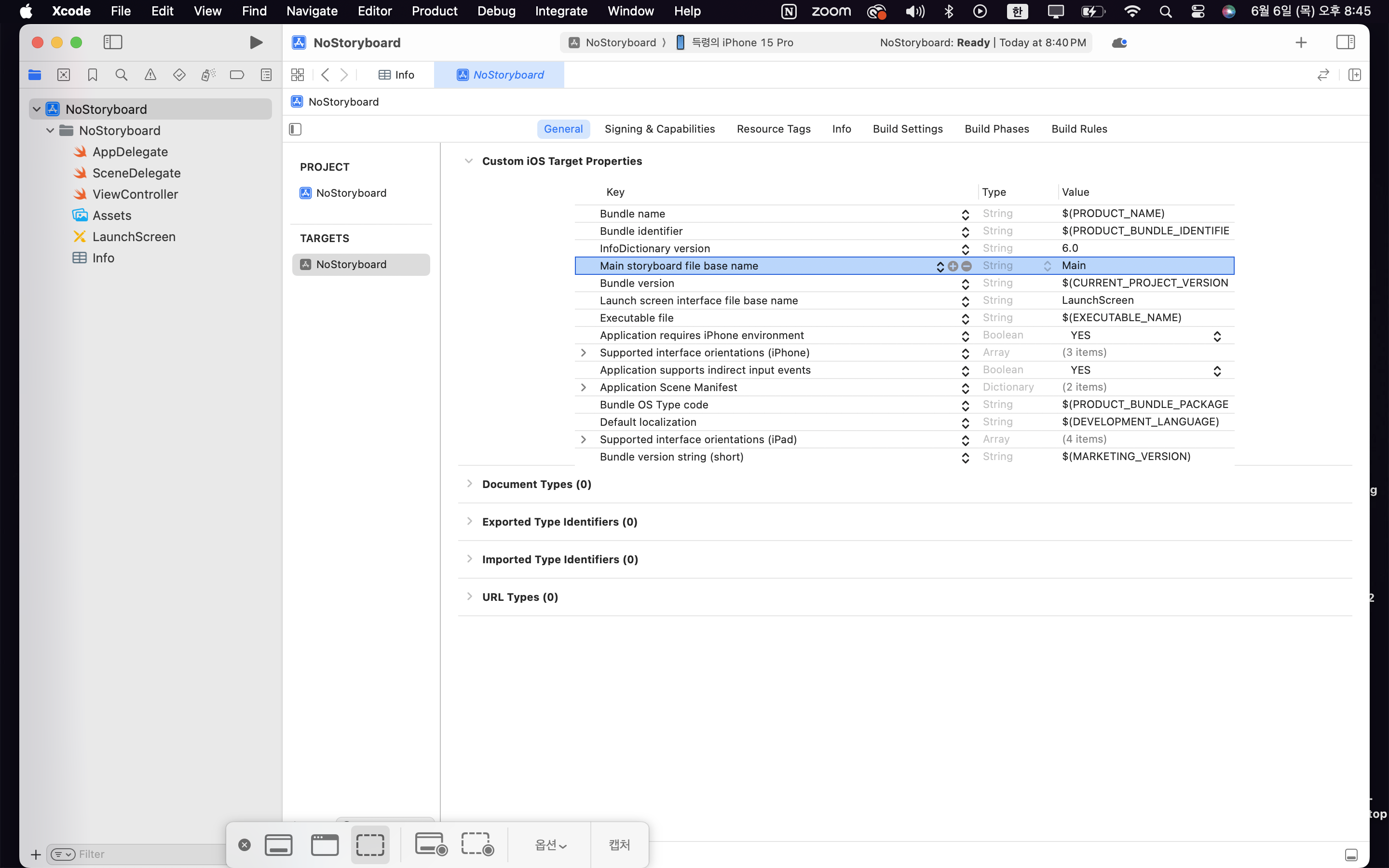The height and width of the screenshot is (868, 1389).
Task: Click the add row plus icon on the Main storyboard row
Action: point(953,266)
